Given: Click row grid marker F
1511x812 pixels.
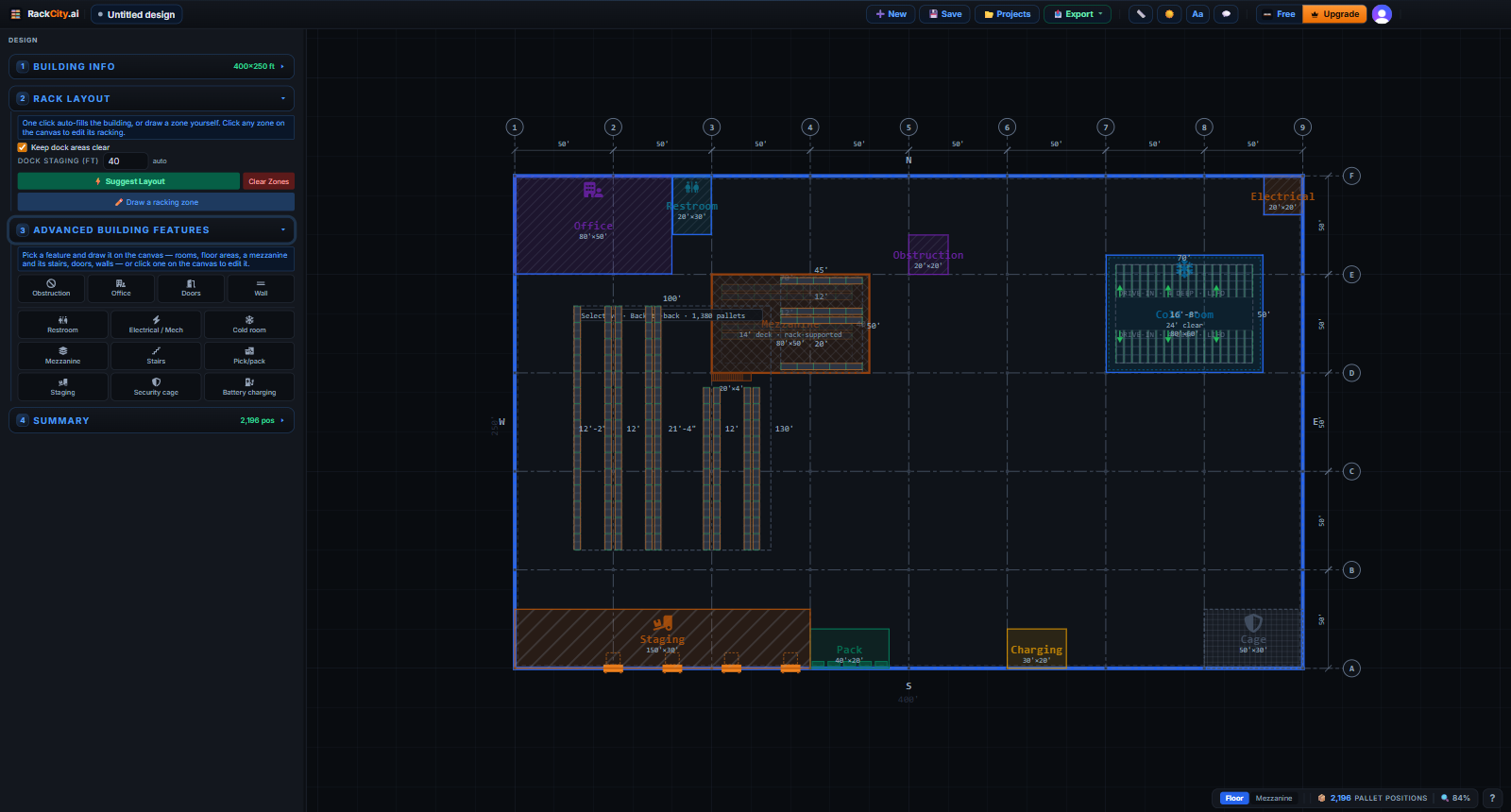Looking at the screenshot, I should [1351, 176].
